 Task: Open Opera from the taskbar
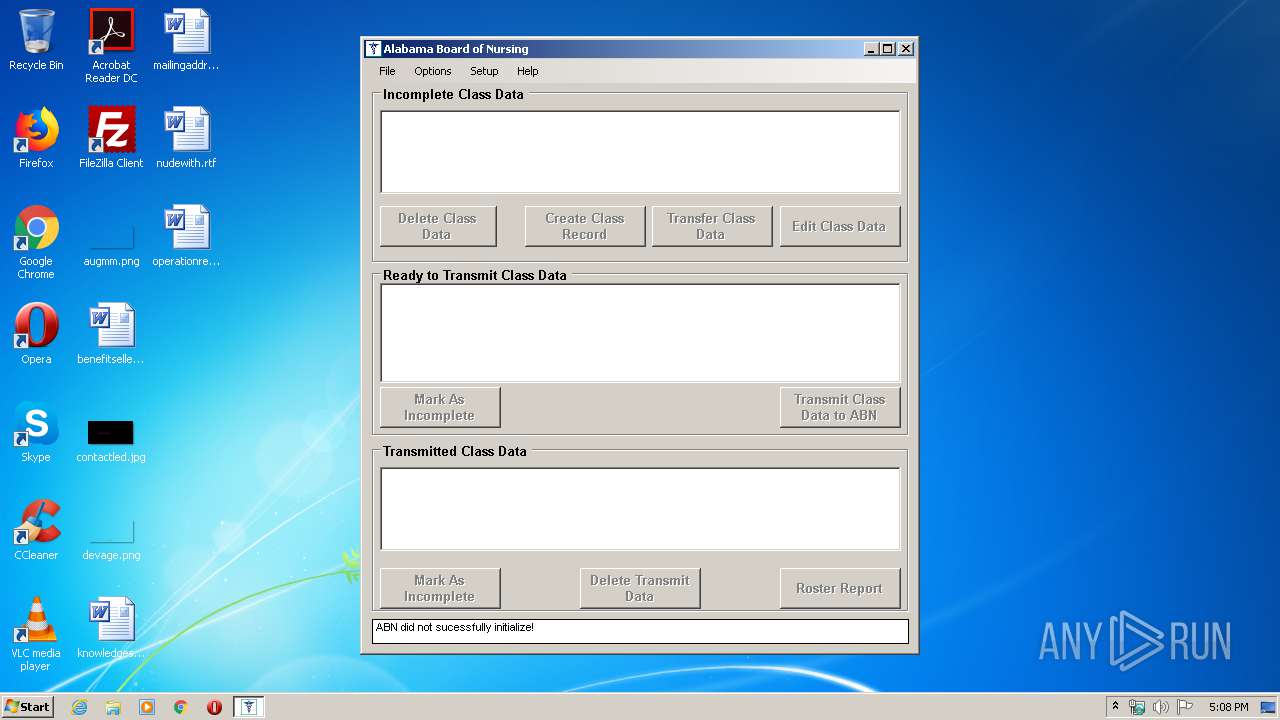[x=214, y=707]
